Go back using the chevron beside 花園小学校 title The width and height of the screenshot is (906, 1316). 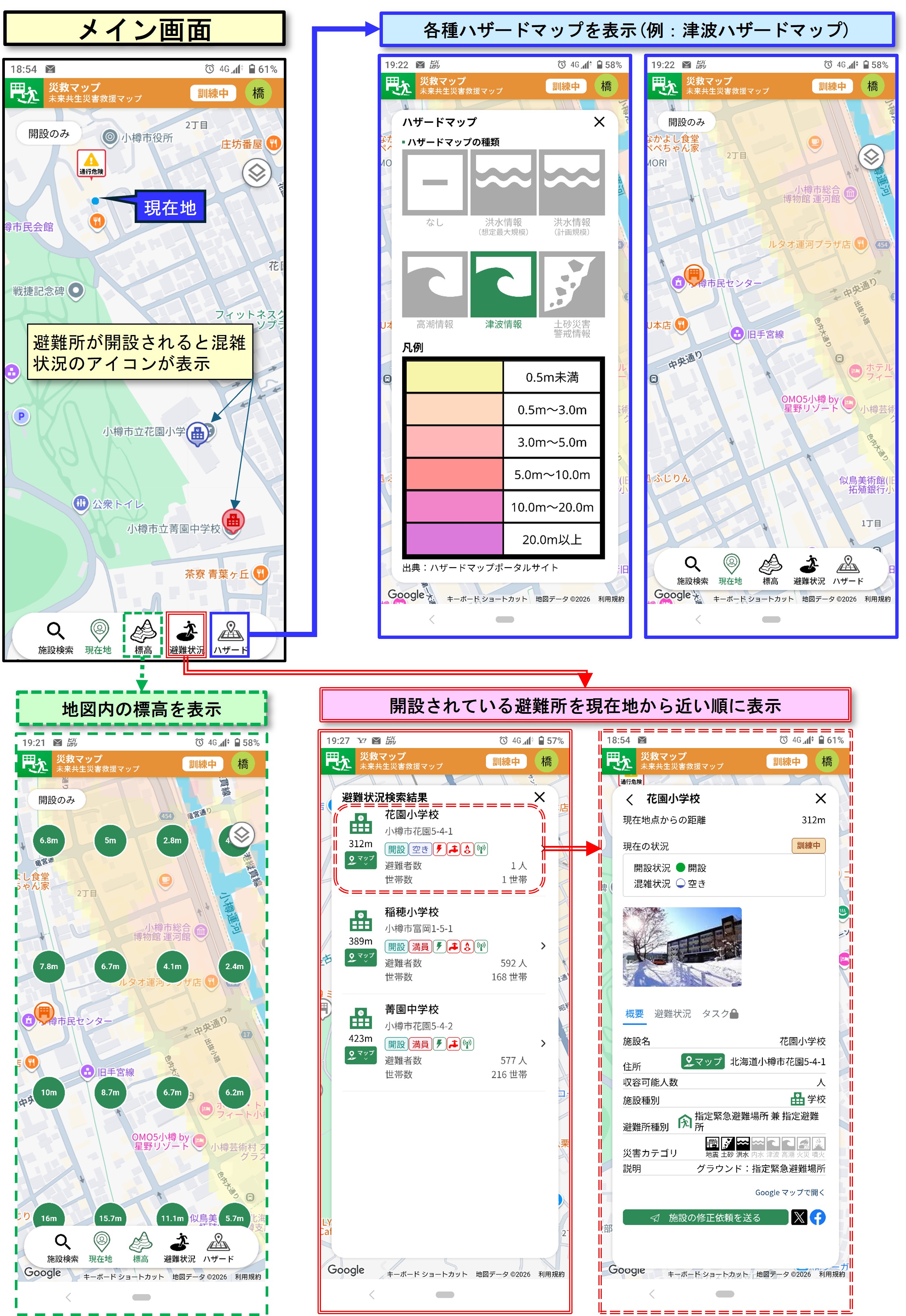630,800
